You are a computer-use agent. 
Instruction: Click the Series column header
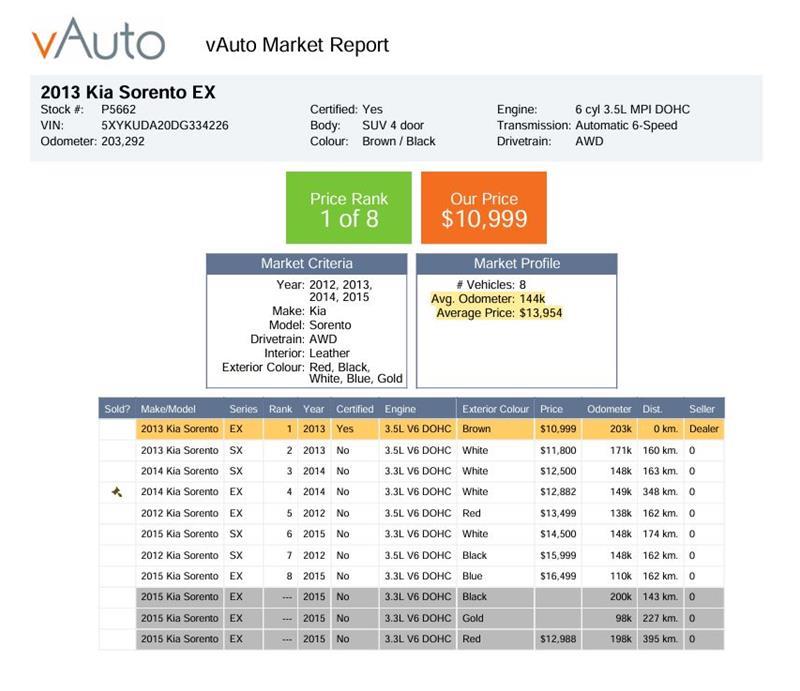coord(243,409)
